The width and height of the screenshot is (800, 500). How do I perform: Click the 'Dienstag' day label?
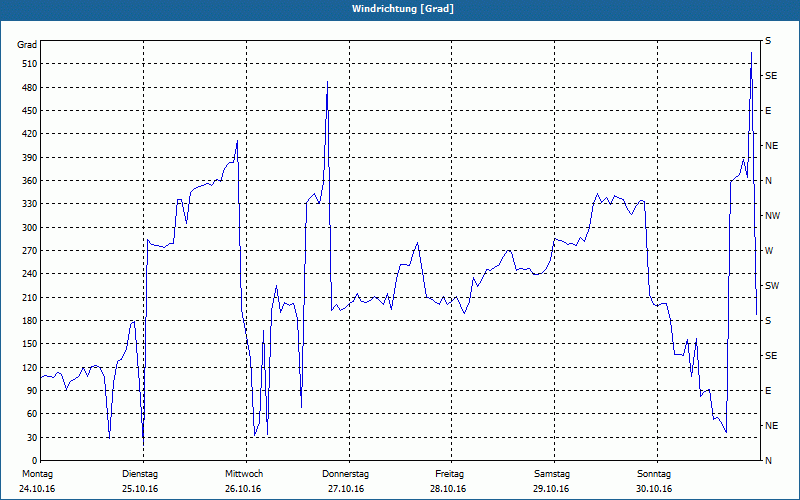coord(140,474)
